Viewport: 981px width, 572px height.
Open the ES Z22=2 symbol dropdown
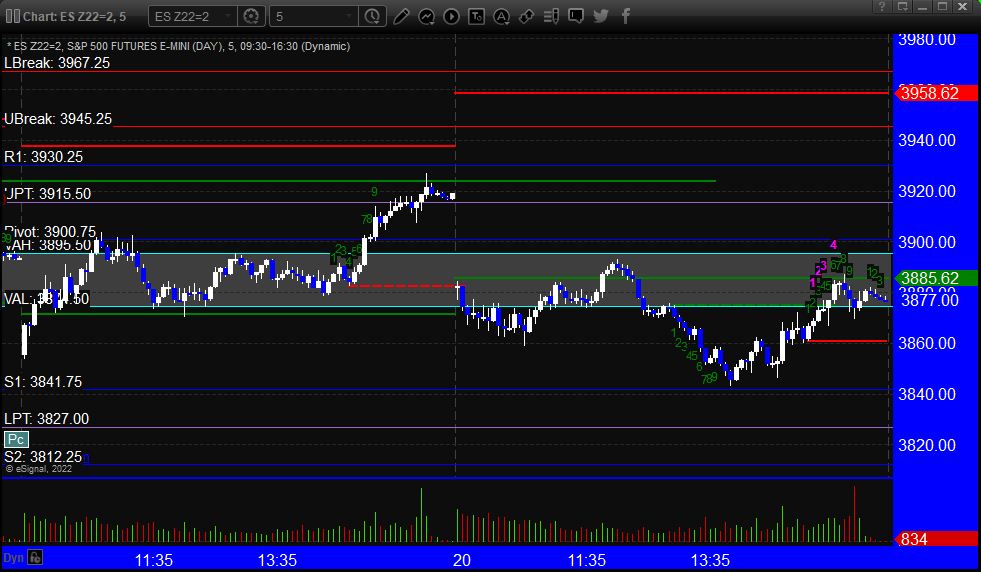(193, 16)
